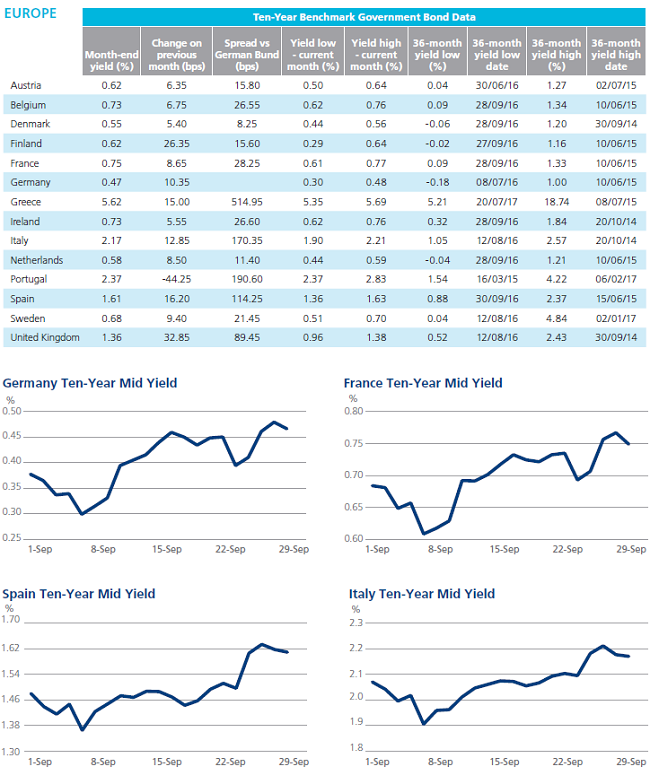
Task: Select the 29-Sep label on Italy chart
Action: tap(631, 762)
